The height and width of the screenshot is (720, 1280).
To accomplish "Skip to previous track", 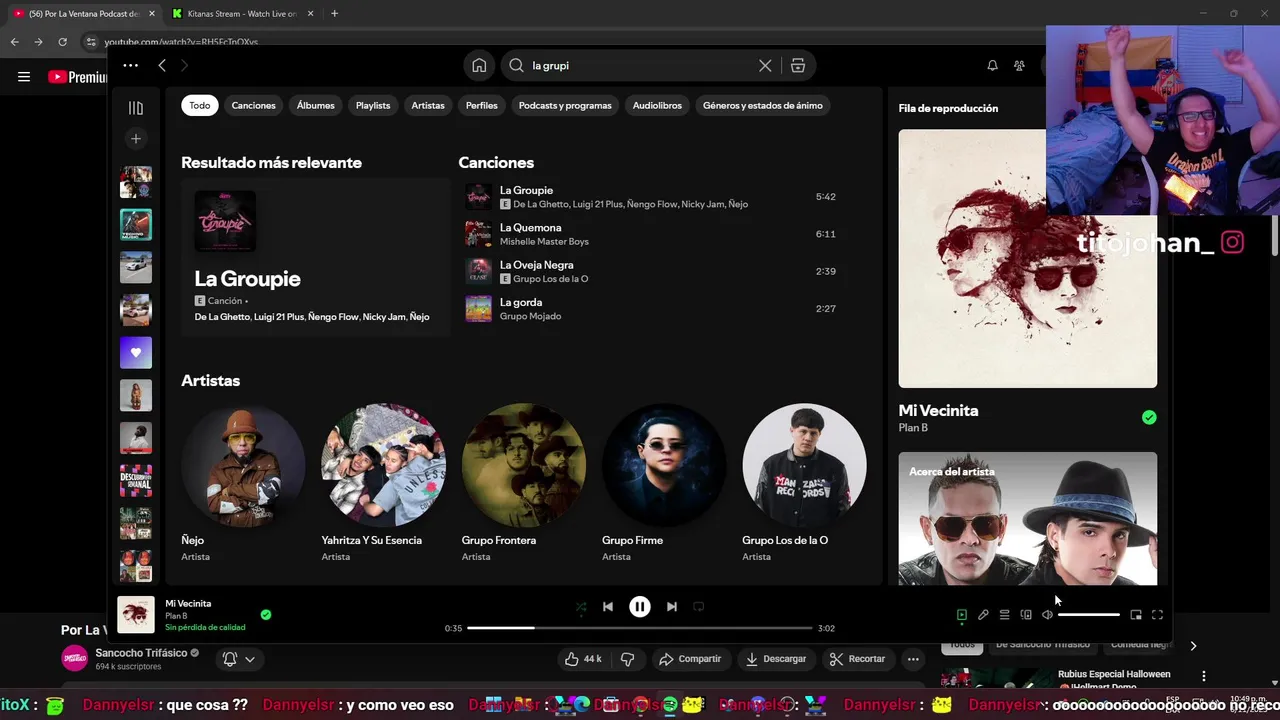I will click(x=608, y=606).
